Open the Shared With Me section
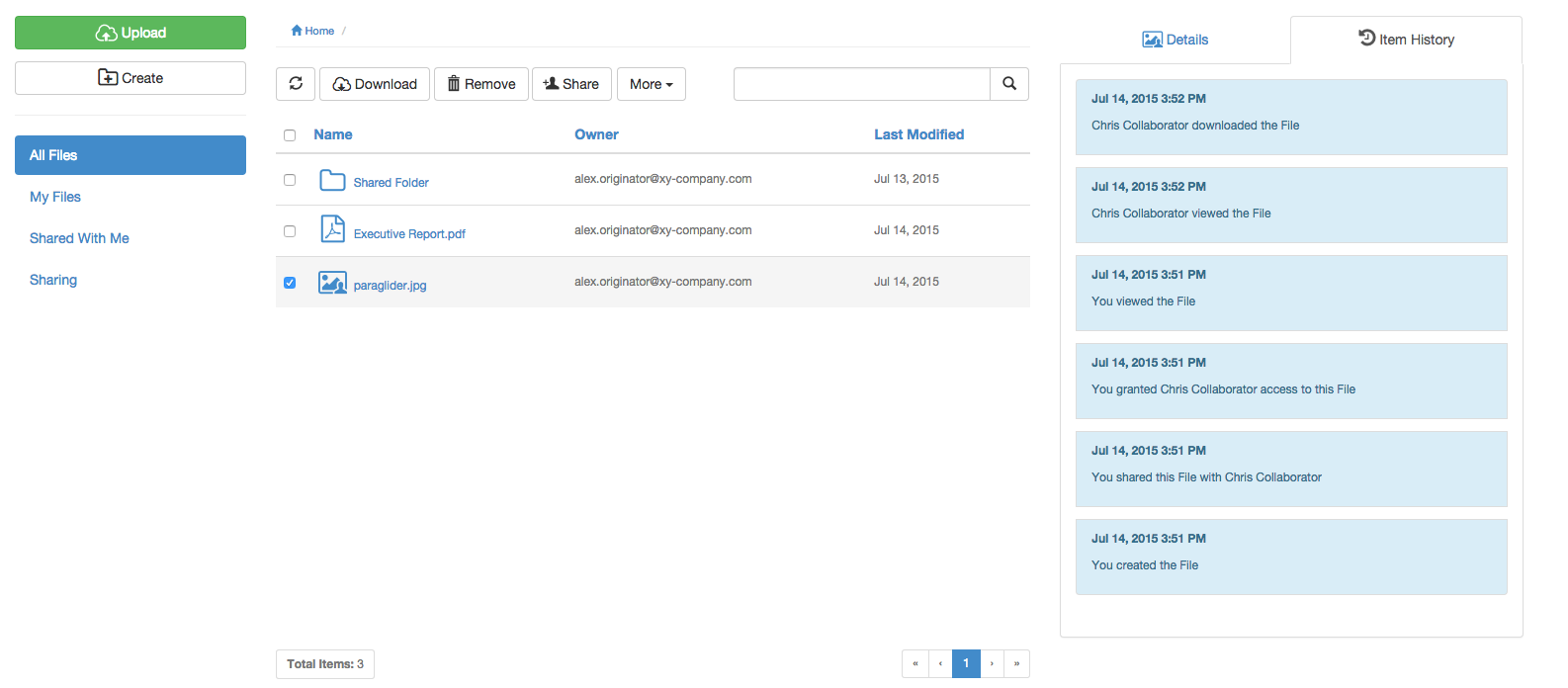Screen dimensions: 1568x688 pyautogui.click(x=79, y=238)
